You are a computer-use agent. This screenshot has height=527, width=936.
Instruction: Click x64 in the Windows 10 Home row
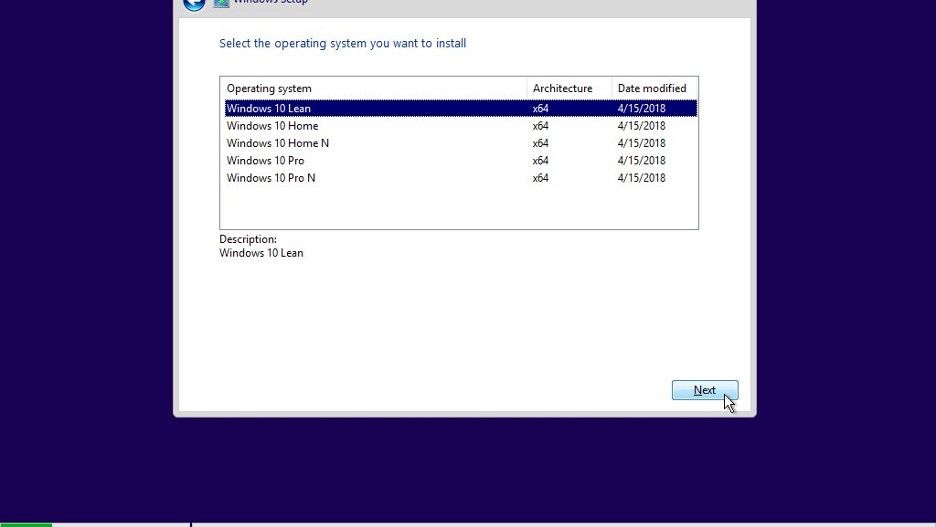coord(540,126)
